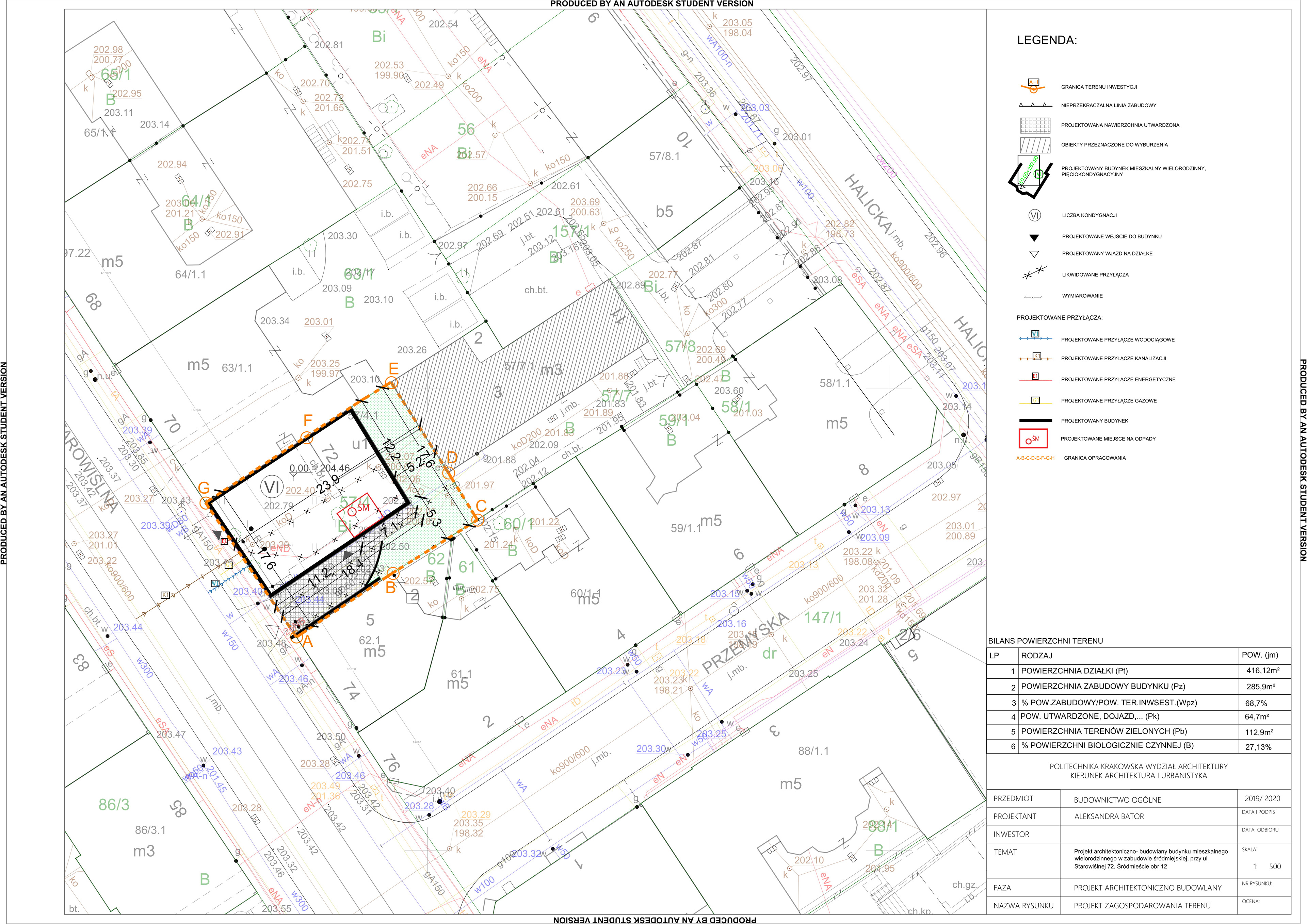Select the 58/1.1 parcel label
Screen dimensions: 1307x924
(835, 383)
